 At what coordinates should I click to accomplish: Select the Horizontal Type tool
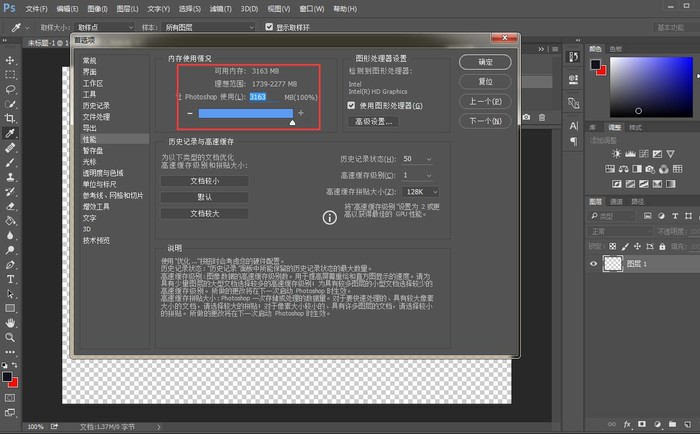click(10, 279)
